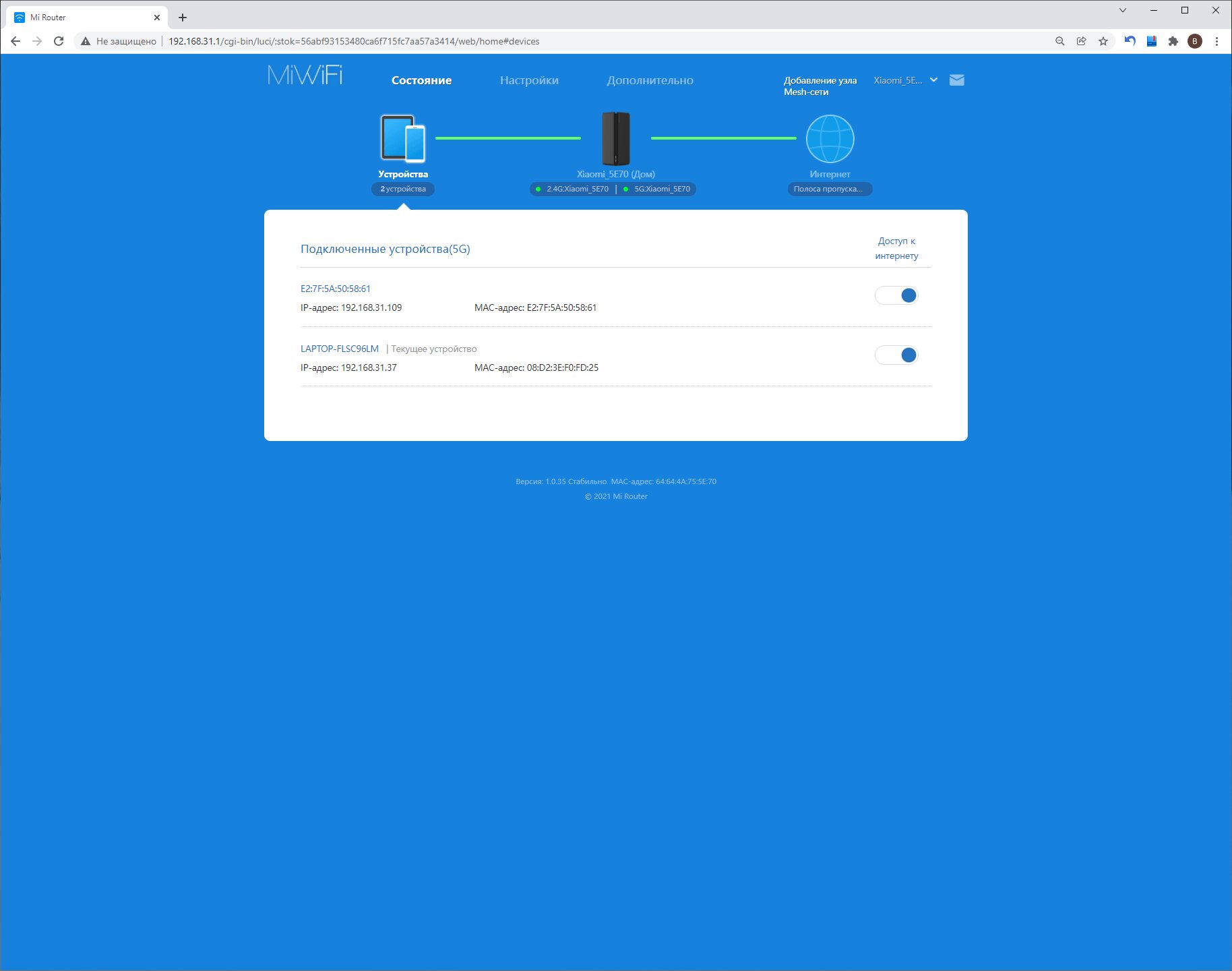Open the Chrome profile avatar
The width and height of the screenshot is (1232, 971).
(x=1195, y=41)
